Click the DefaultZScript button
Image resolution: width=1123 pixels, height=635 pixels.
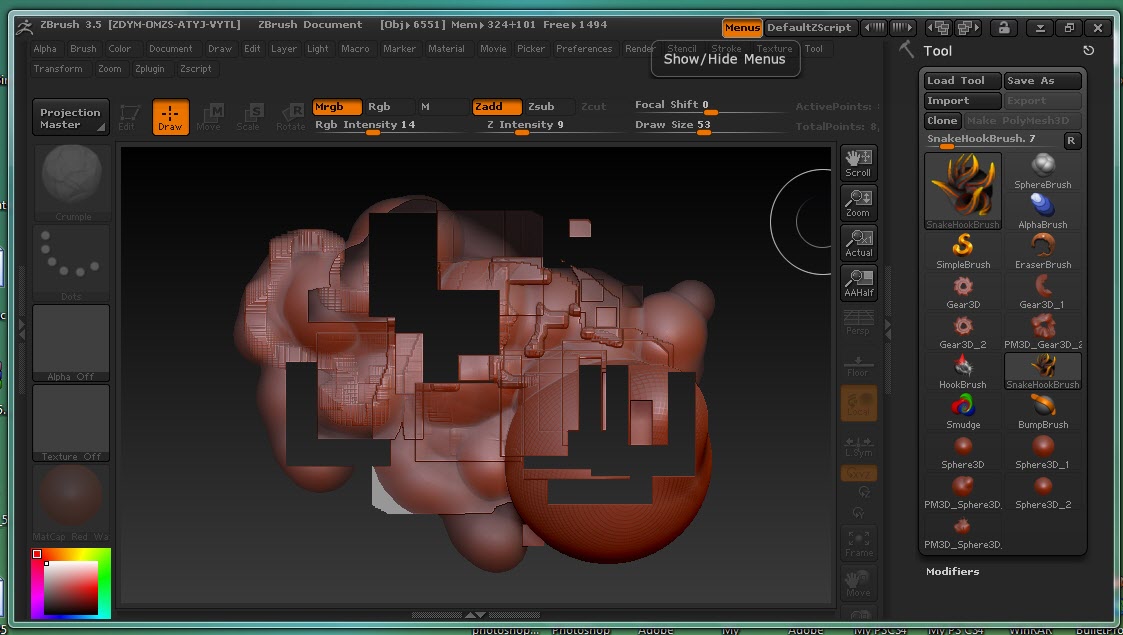point(809,28)
